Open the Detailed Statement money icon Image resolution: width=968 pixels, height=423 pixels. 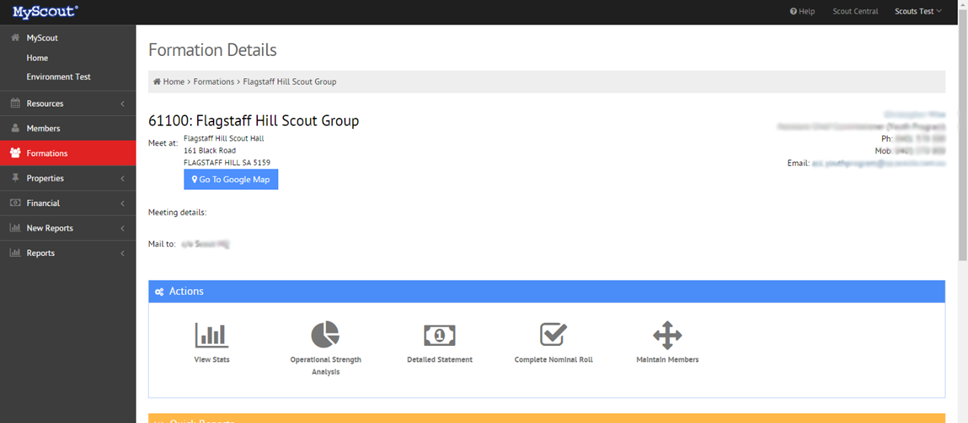(x=440, y=335)
